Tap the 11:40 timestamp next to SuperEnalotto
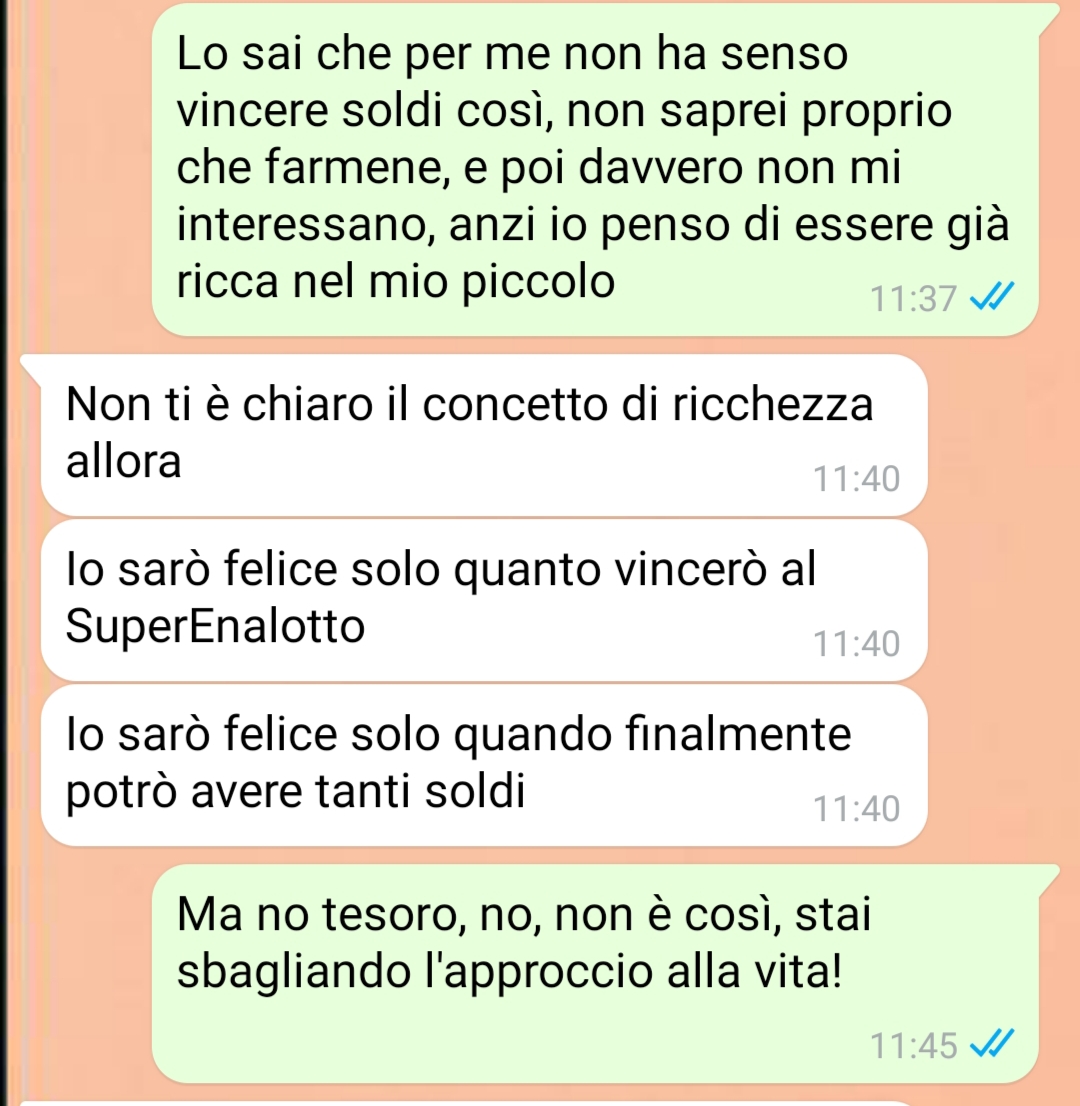 (856, 644)
